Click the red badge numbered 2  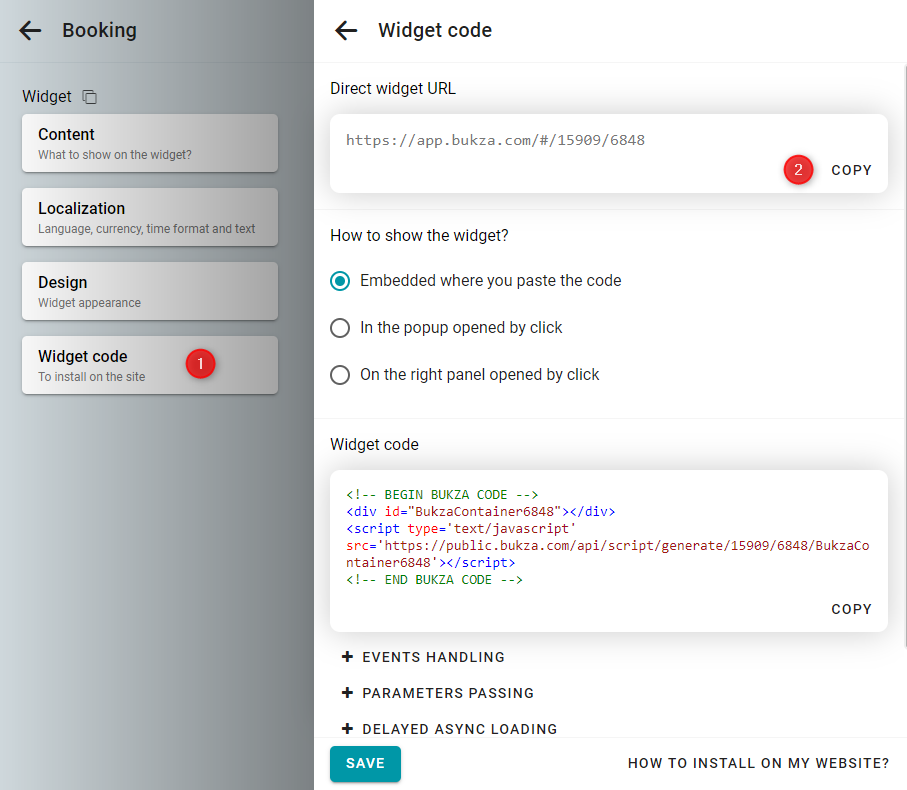point(798,170)
